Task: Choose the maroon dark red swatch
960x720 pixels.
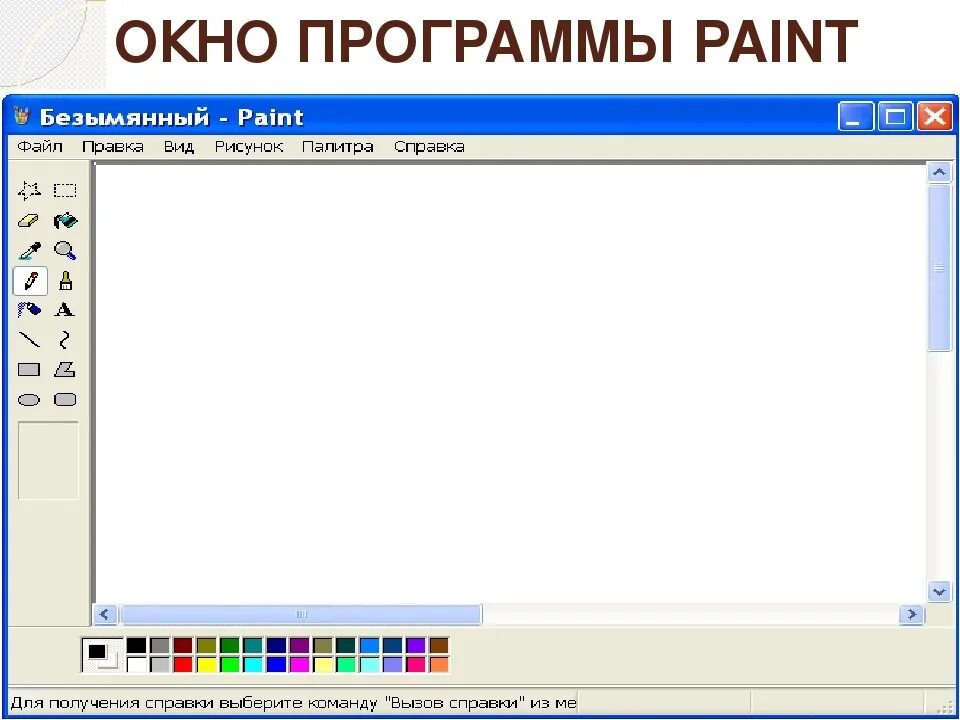Action: (183, 645)
